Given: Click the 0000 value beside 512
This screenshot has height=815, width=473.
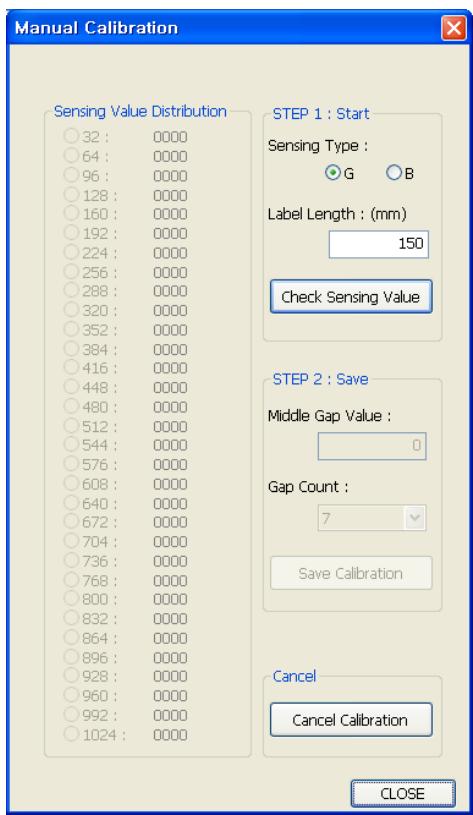Looking at the screenshot, I should [170, 426].
